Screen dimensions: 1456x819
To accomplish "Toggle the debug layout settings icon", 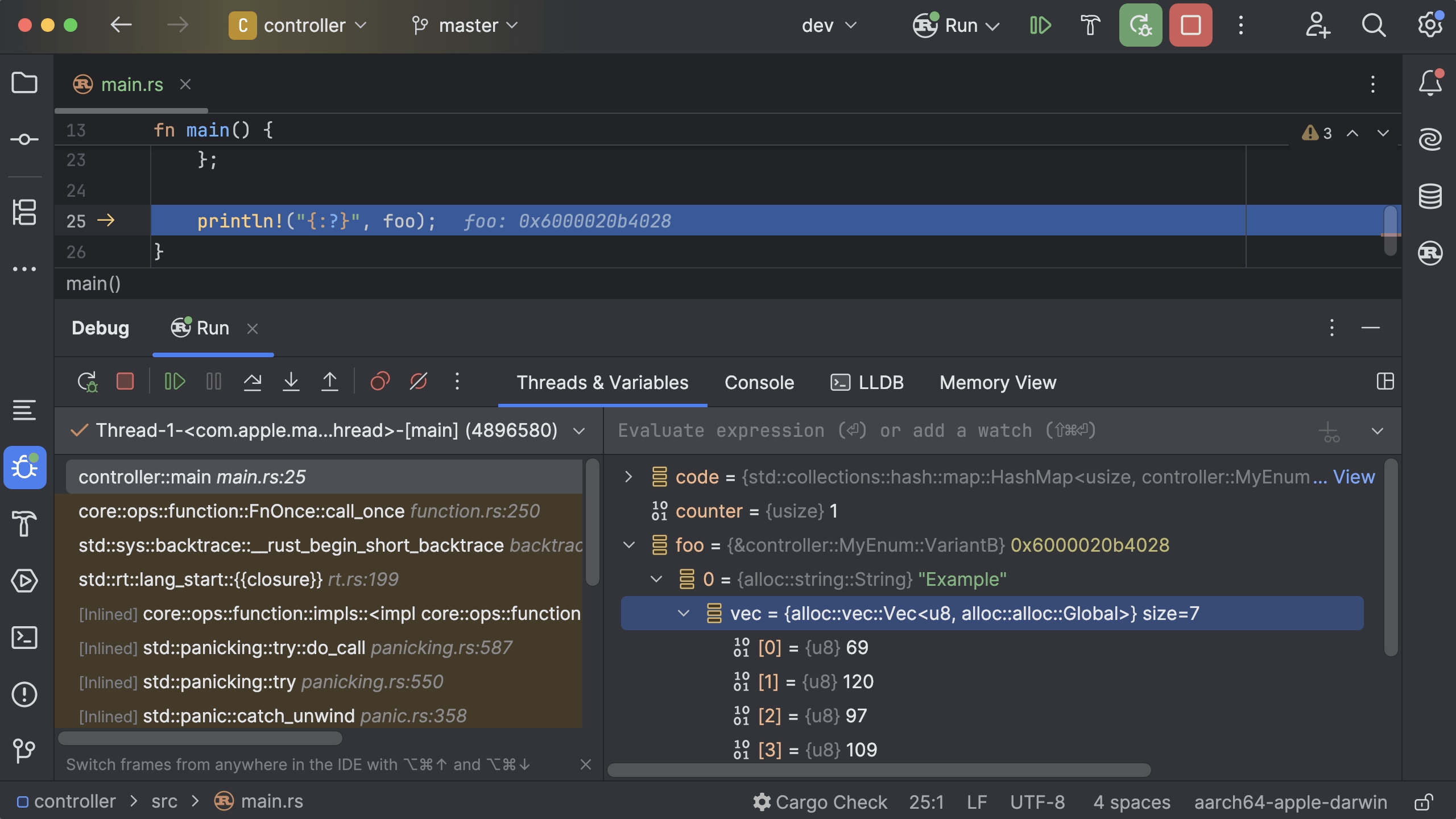I will [x=1385, y=382].
